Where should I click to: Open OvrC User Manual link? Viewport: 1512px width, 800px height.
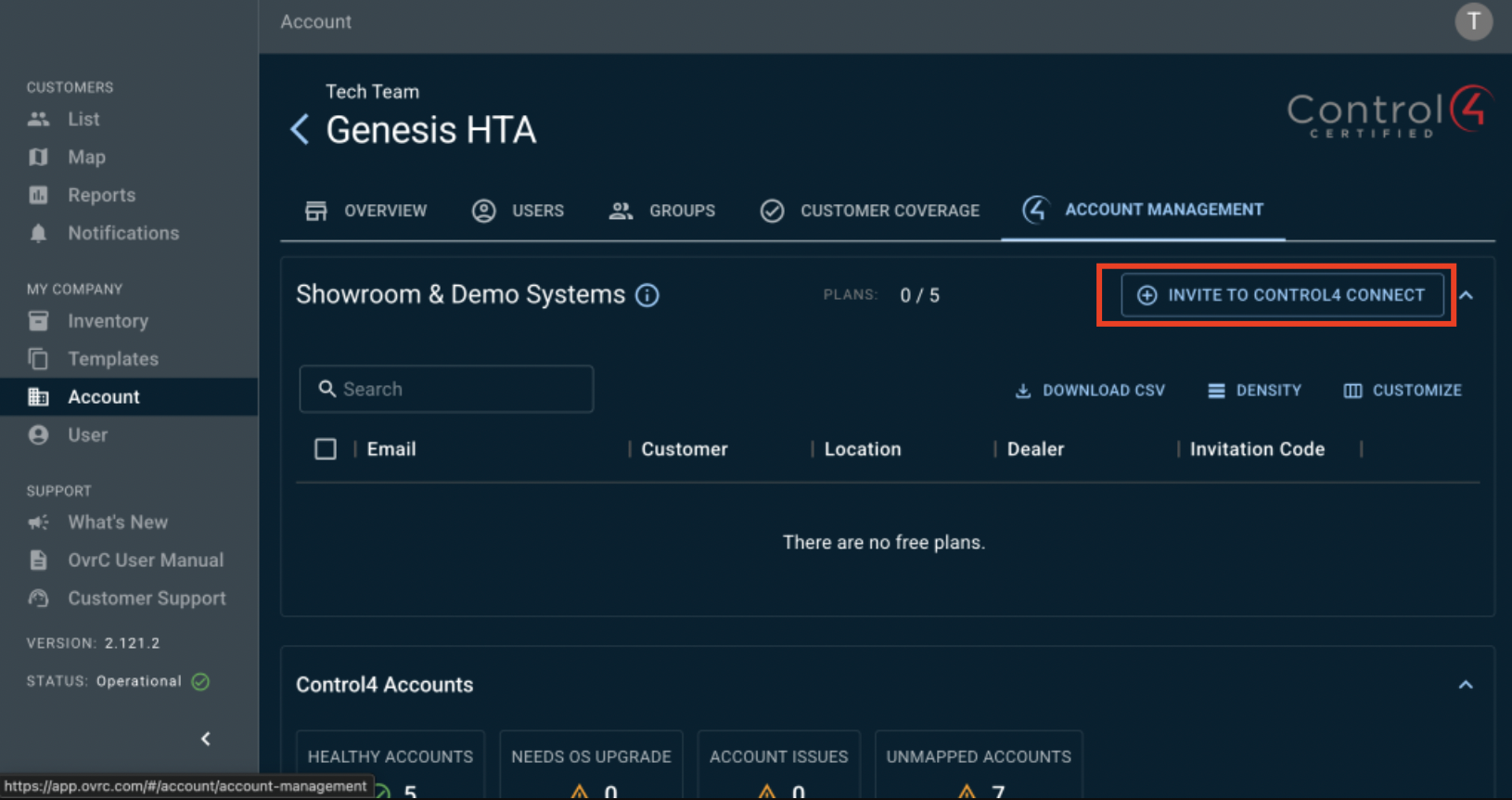(146, 561)
